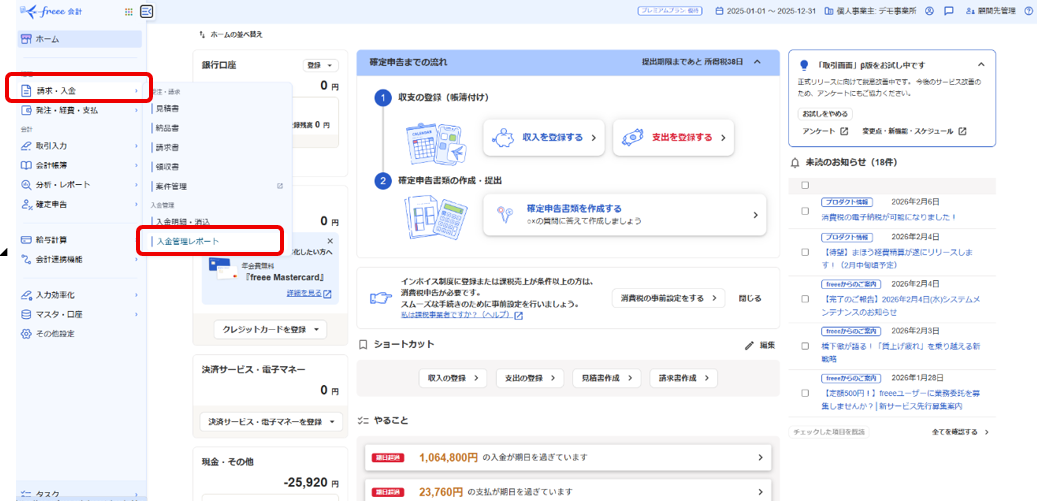Image resolution: width=1037 pixels, height=501 pixels.
Task: Select 請求・入金 in the sidebar
Action: click(79, 91)
